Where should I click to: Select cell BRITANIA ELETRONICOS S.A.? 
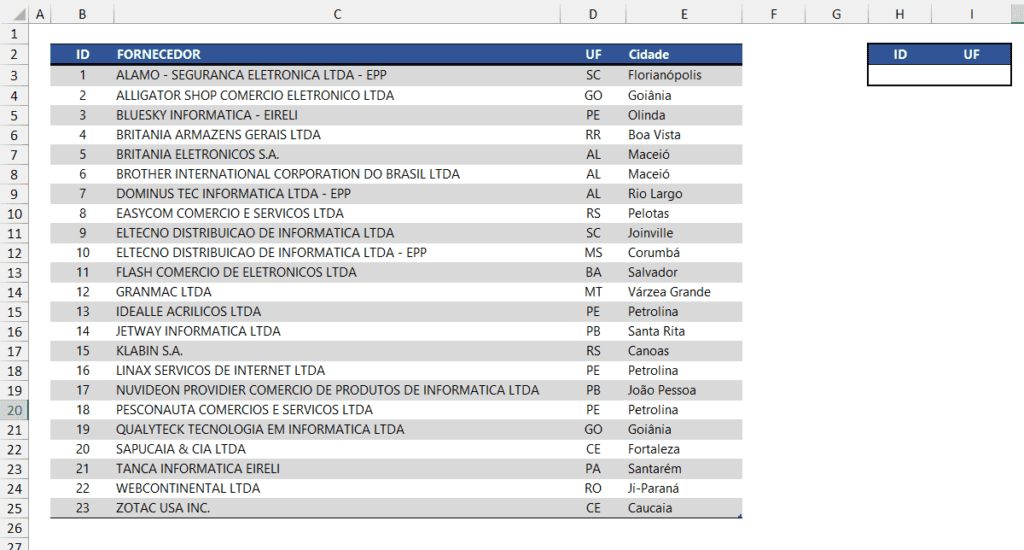(337, 154)
